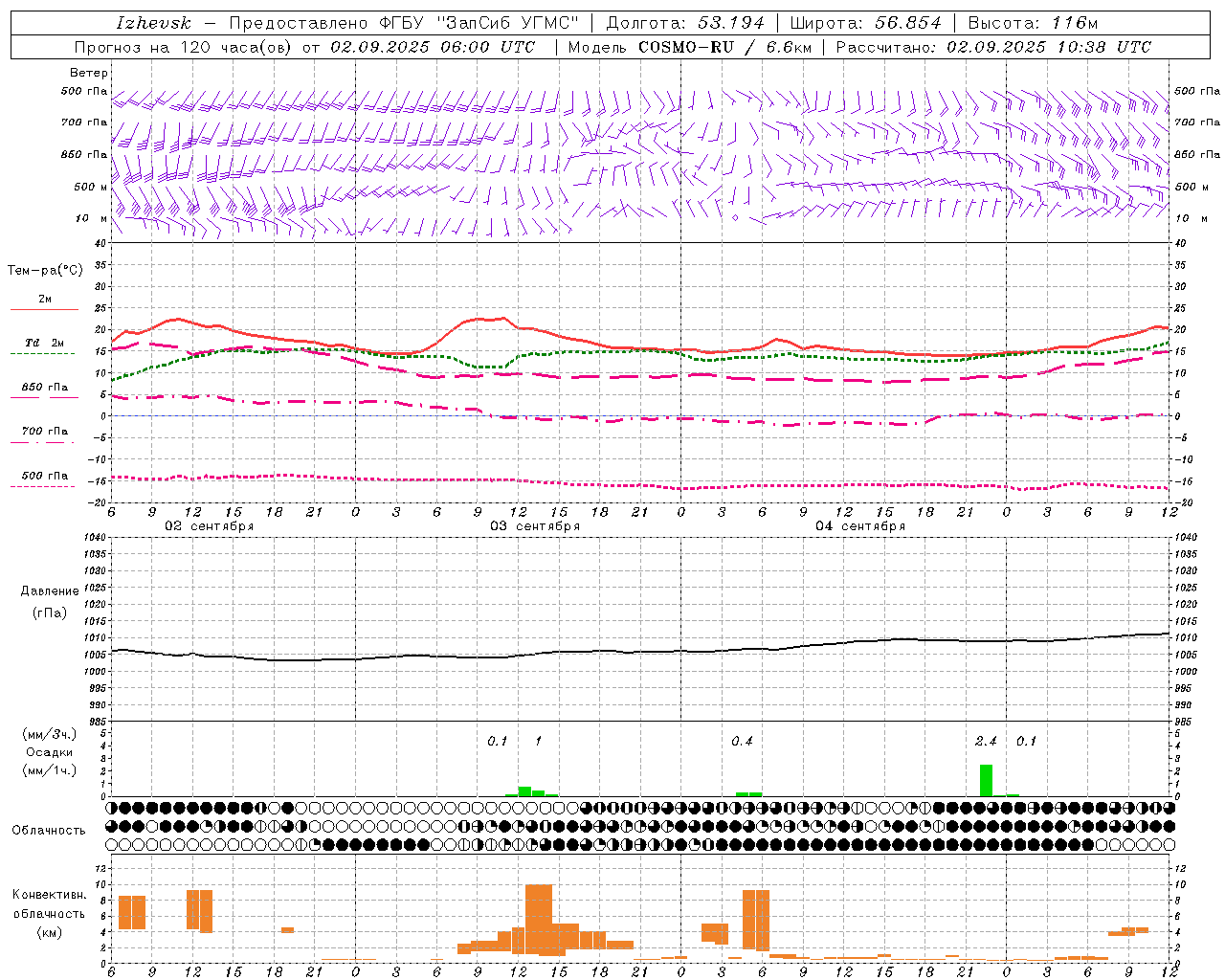The height and width of the screenshot is (980, 1225).
Task: Click the (км) unit under convective cloudiness
Action: 50,933
